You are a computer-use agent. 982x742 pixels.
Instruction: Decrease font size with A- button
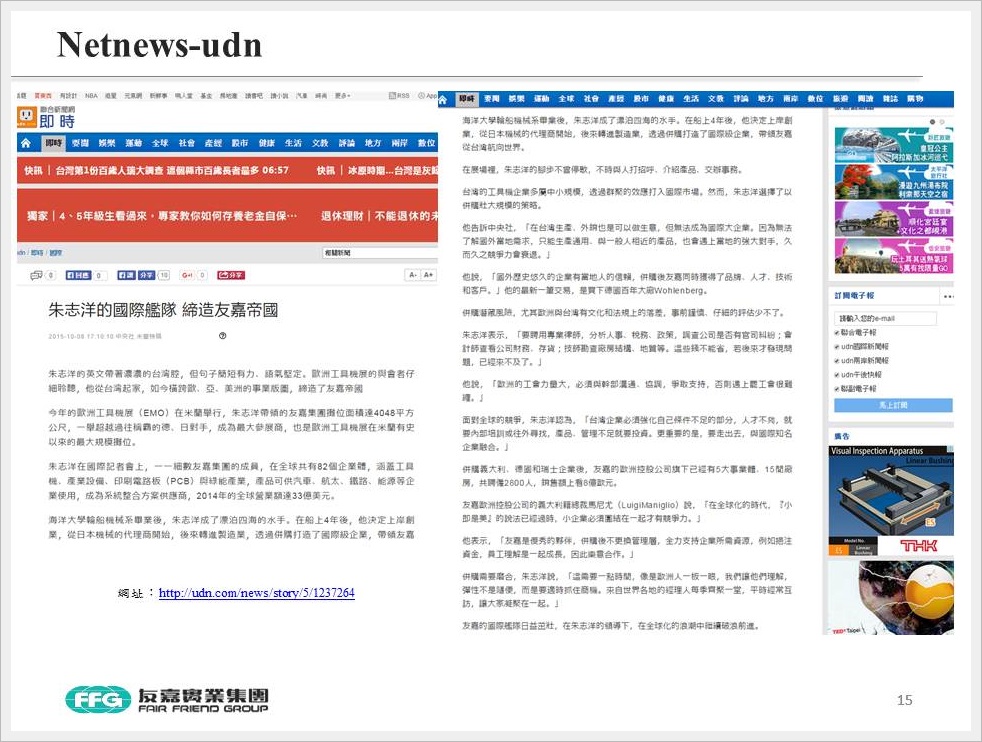pos(413,274)
